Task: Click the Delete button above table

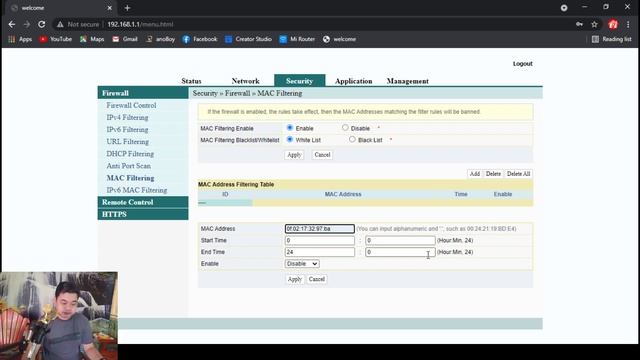Action: click(x=493, y=173)
